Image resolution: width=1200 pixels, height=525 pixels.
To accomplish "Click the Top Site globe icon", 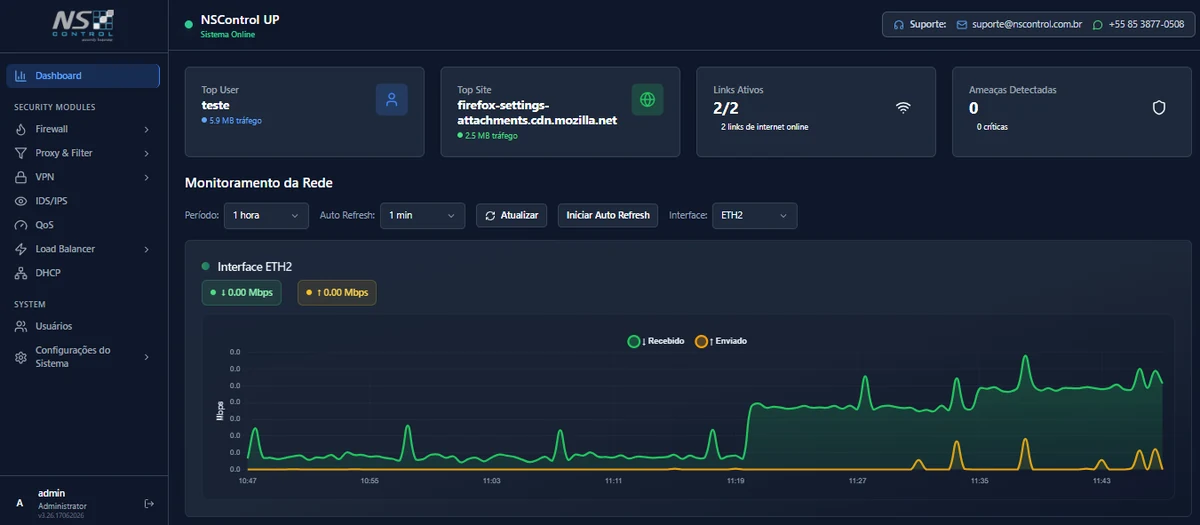I will (x=648, y=100).
